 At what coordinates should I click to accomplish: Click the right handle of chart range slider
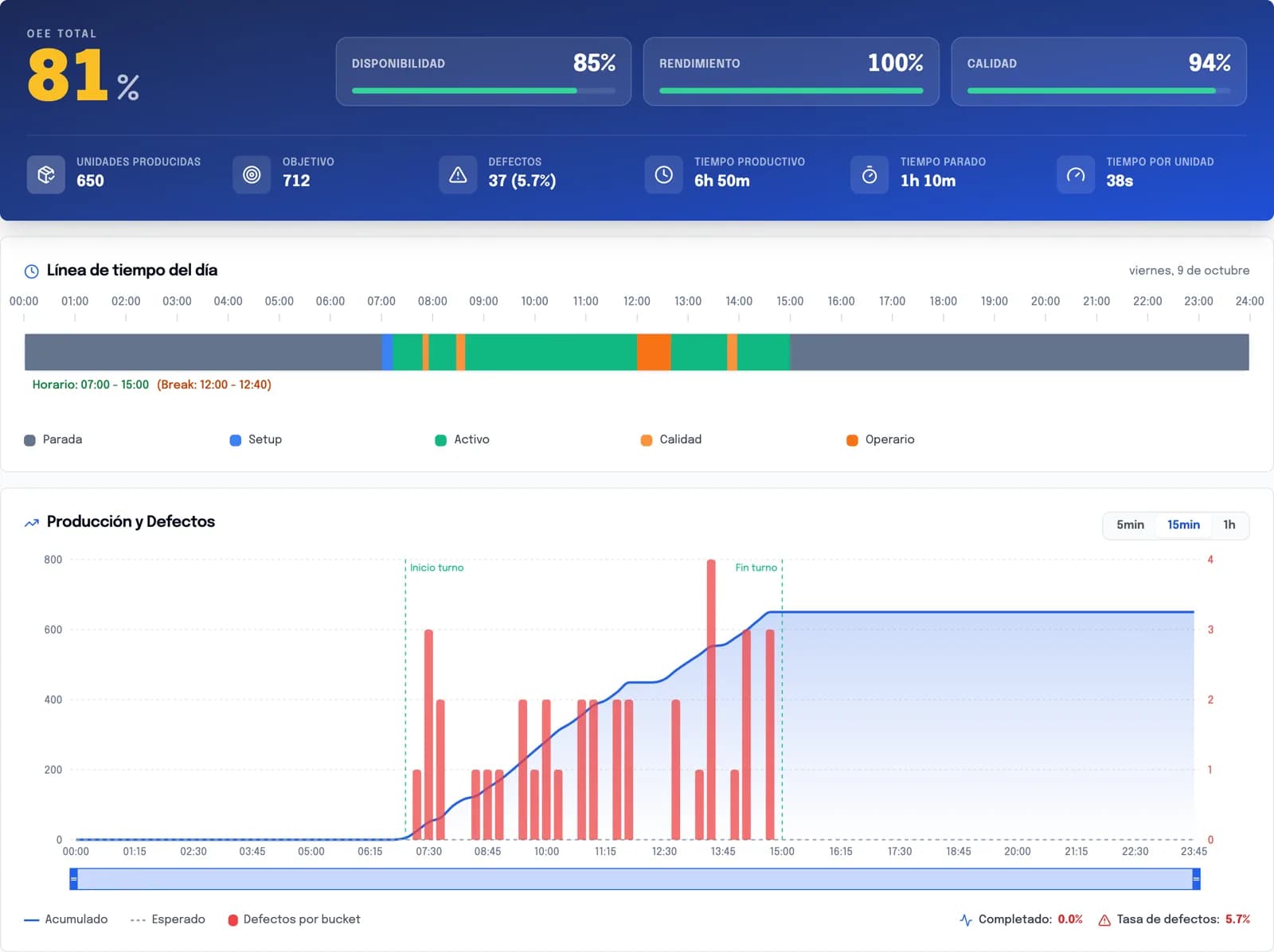coord(1196,879)
